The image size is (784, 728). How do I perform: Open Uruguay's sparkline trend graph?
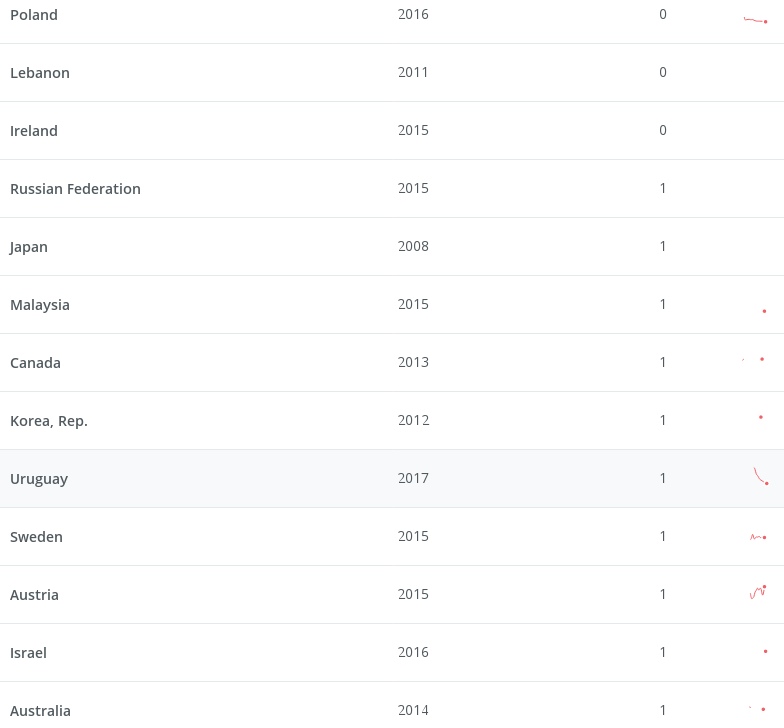(760, 477)
